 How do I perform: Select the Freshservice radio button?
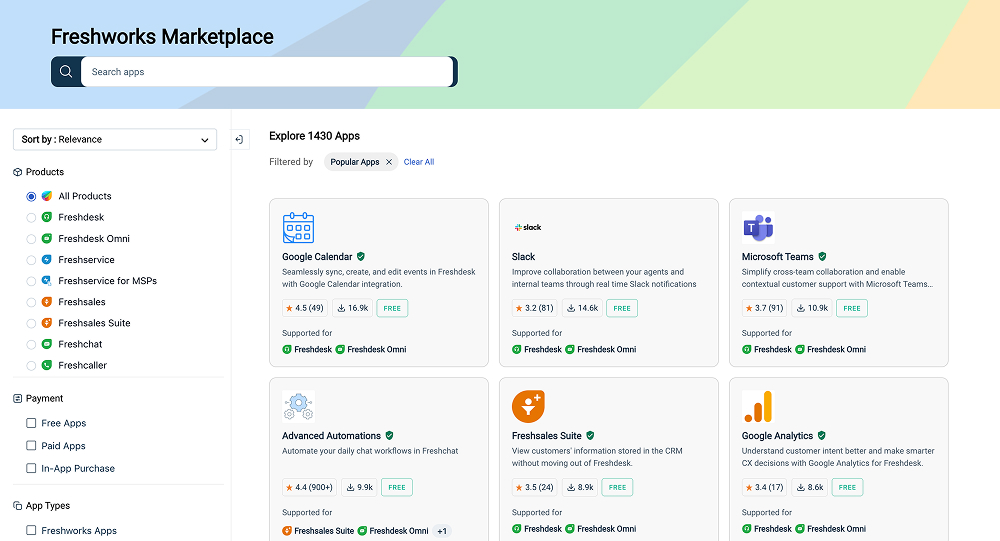click(31, 260)
